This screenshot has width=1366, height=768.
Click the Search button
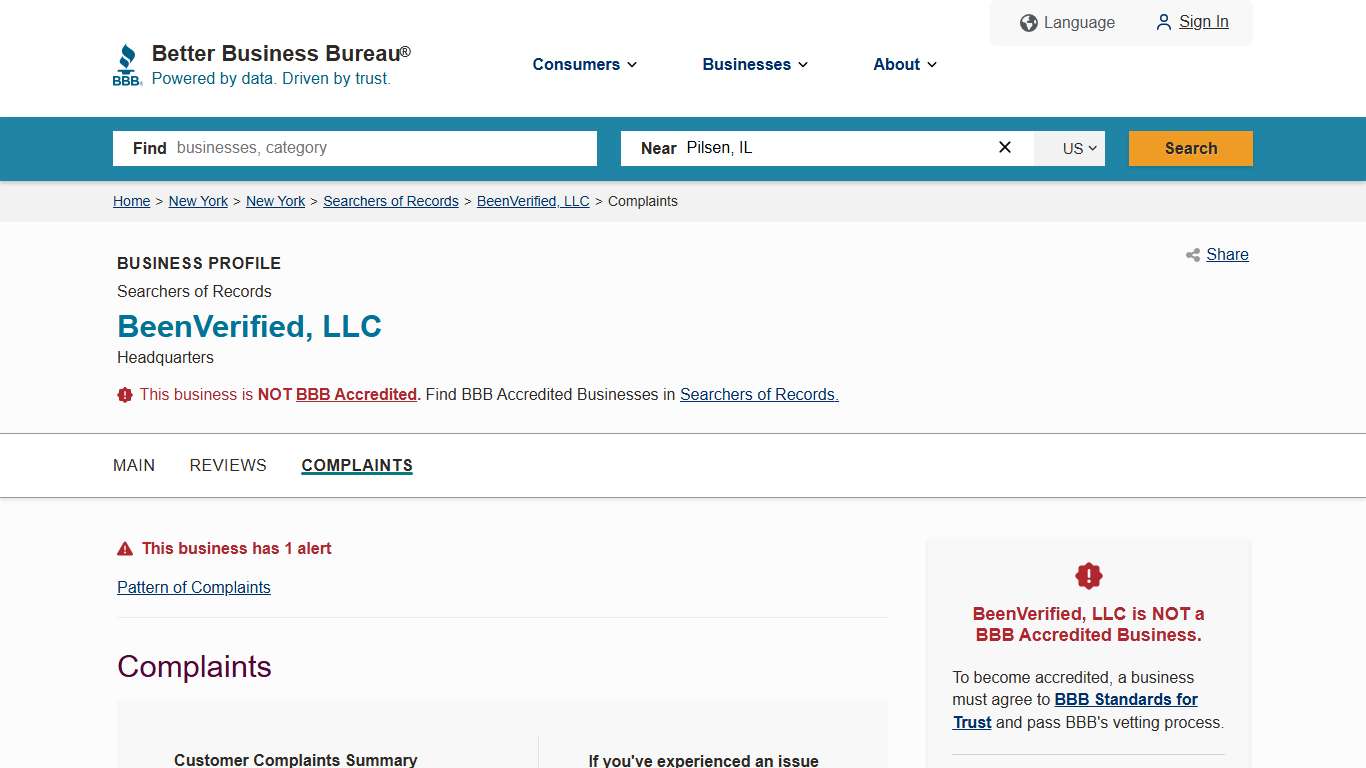[x=1190, y=147]
